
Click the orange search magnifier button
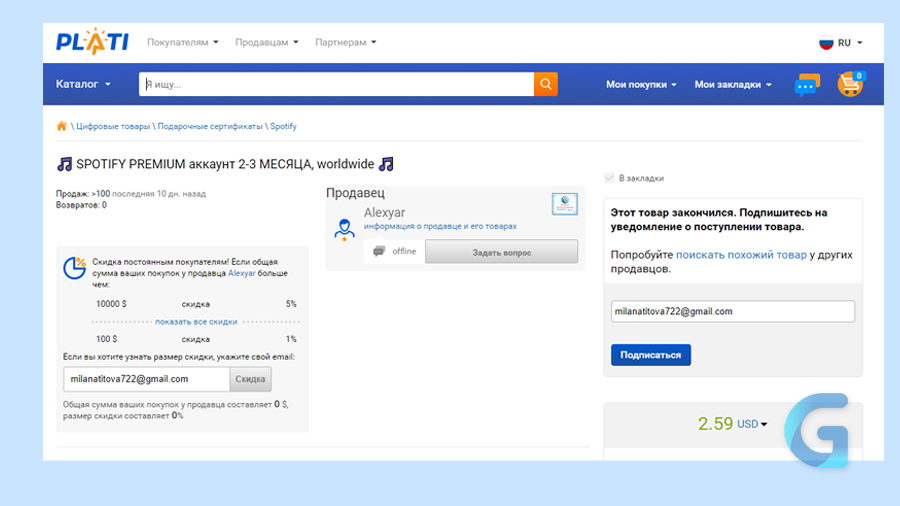546,84
